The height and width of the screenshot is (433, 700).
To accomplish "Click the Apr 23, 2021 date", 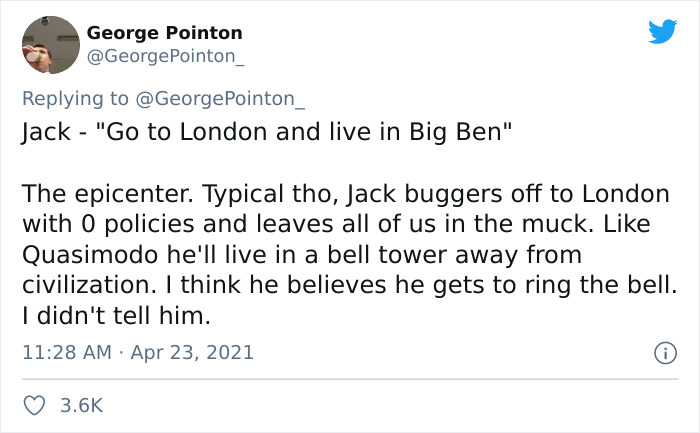I will [200, 353].
